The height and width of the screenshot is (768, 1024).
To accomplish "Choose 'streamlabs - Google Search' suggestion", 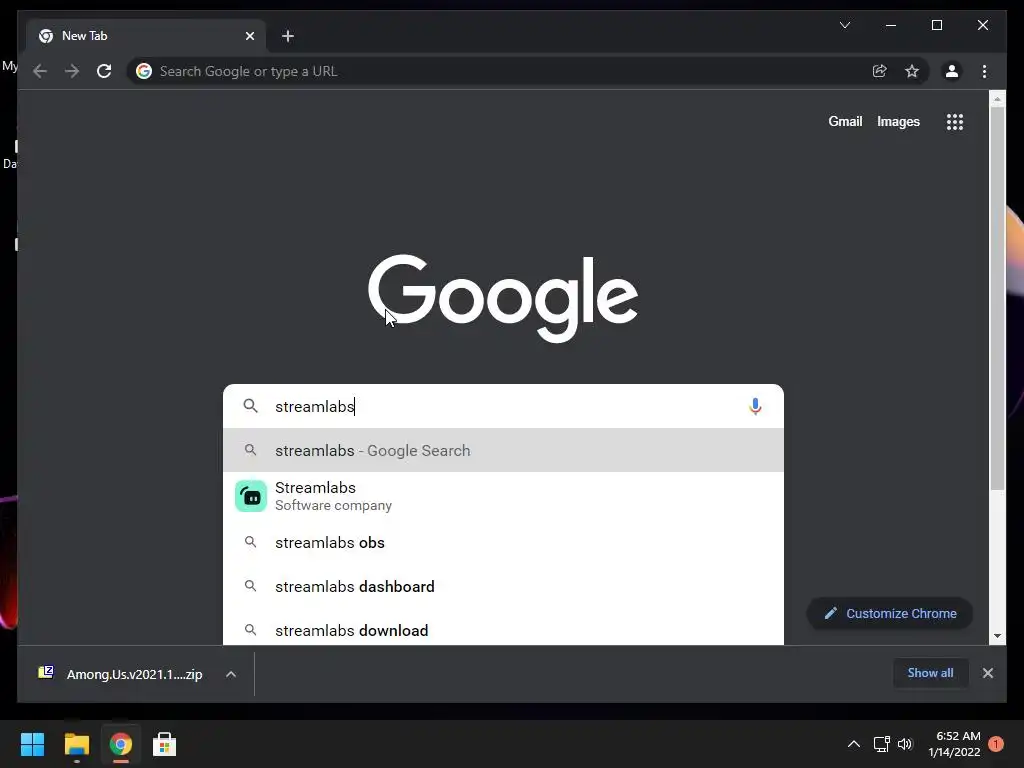I will click(503, 451).
